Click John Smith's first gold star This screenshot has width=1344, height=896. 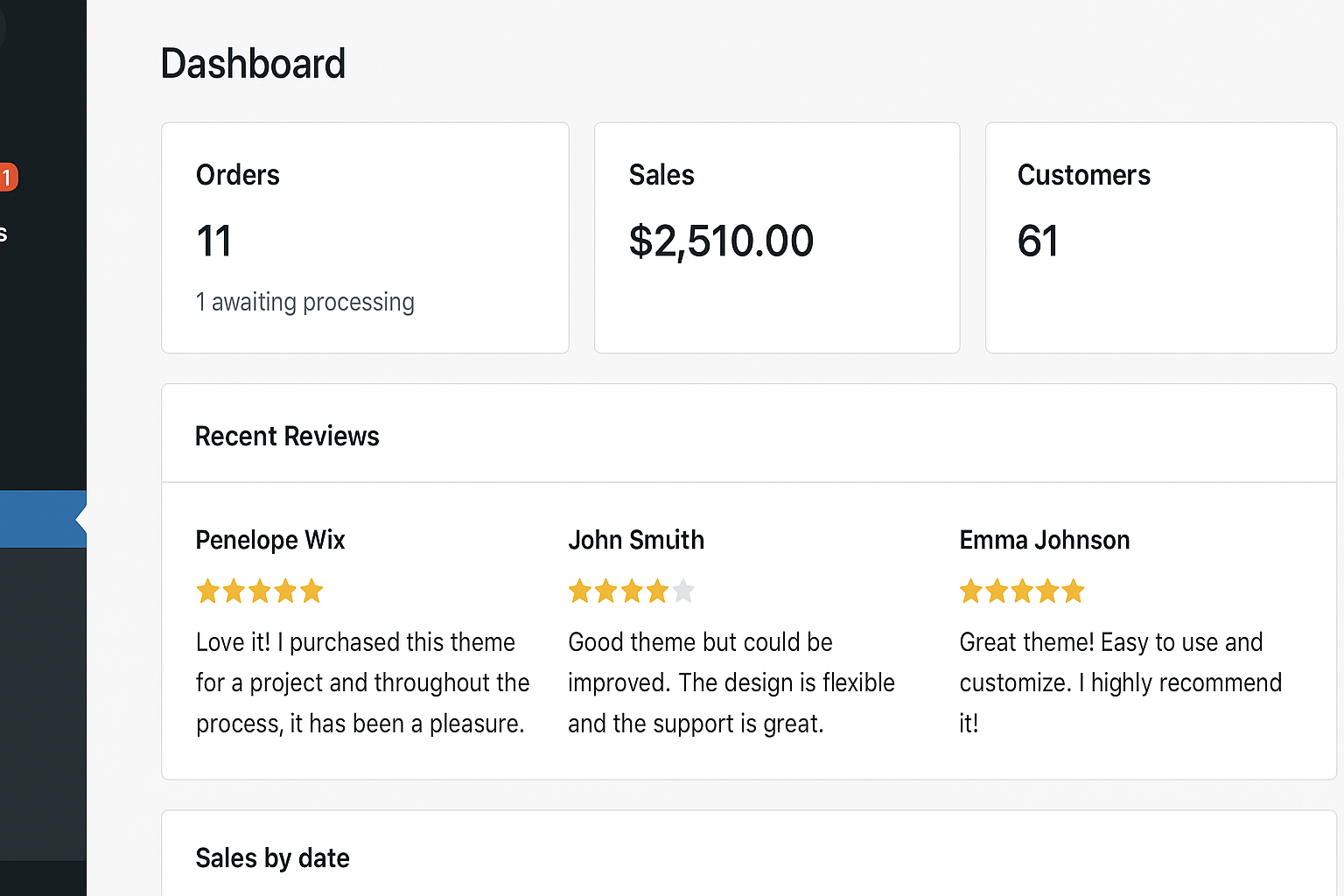pos(579,591)
